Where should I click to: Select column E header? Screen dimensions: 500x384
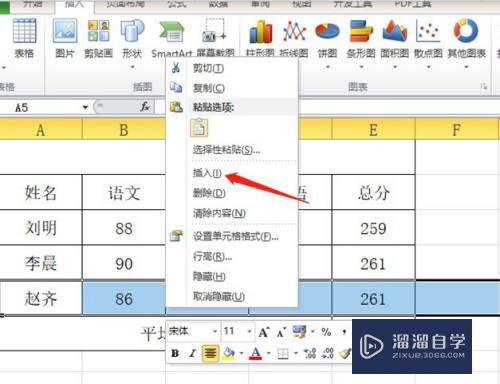pos(373,129)
